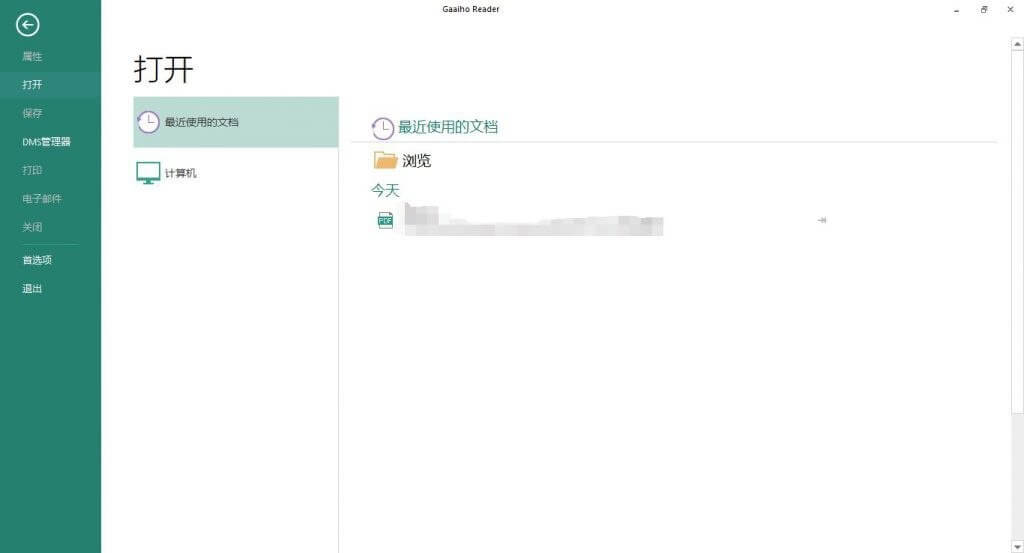Choose 打印 (Print) from the sidebar
This screenshot has width=1024, height=553.
pos(32,170)
